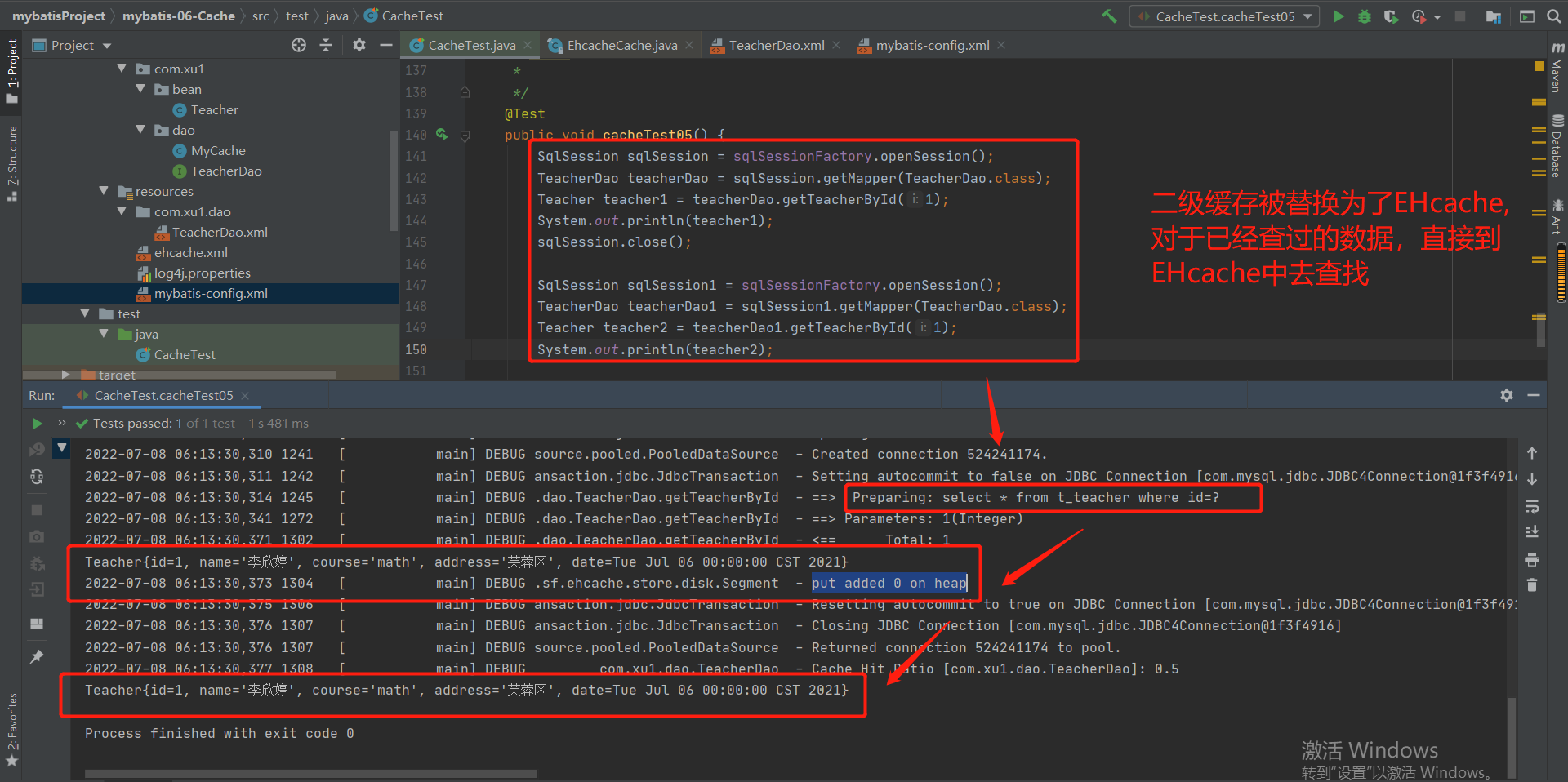Open Run panel settings gear
The image size is (1568, 782).
click(1507, 395)
